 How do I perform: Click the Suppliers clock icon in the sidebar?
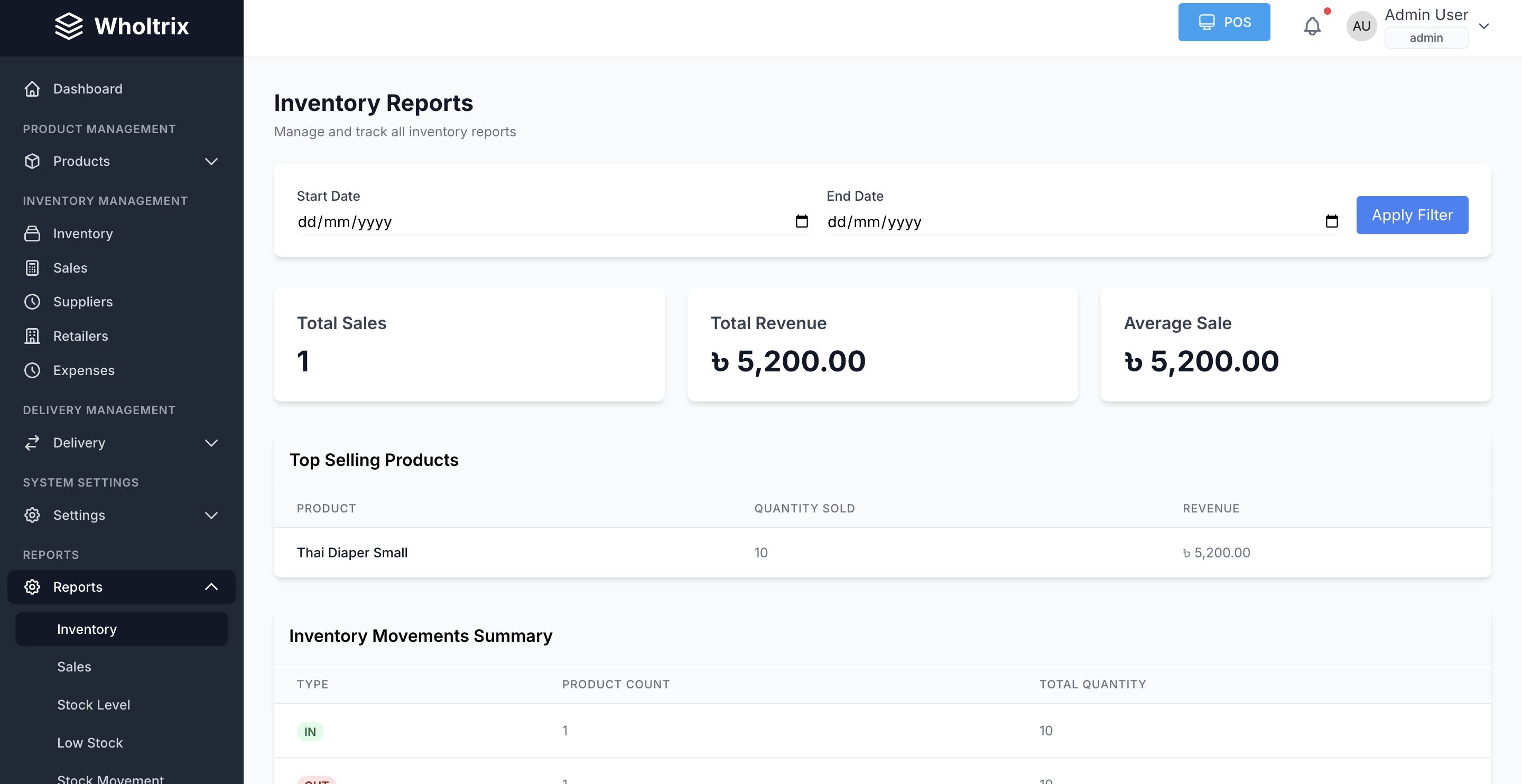coord(32,302)
